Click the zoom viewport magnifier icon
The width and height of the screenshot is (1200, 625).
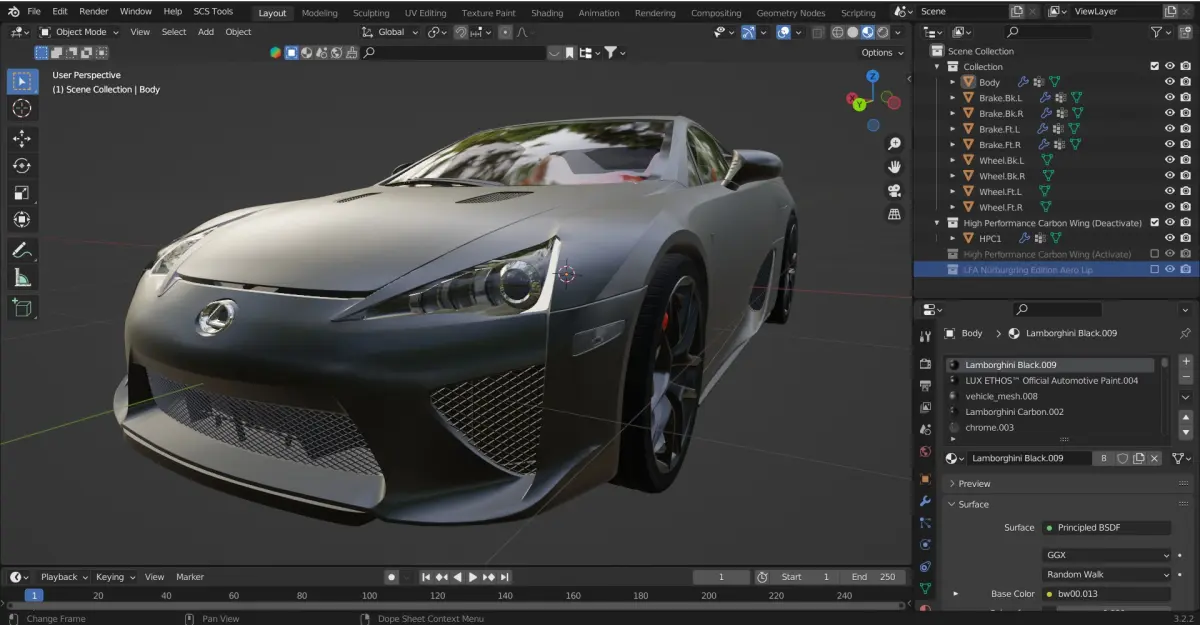(x=895, y=144)
